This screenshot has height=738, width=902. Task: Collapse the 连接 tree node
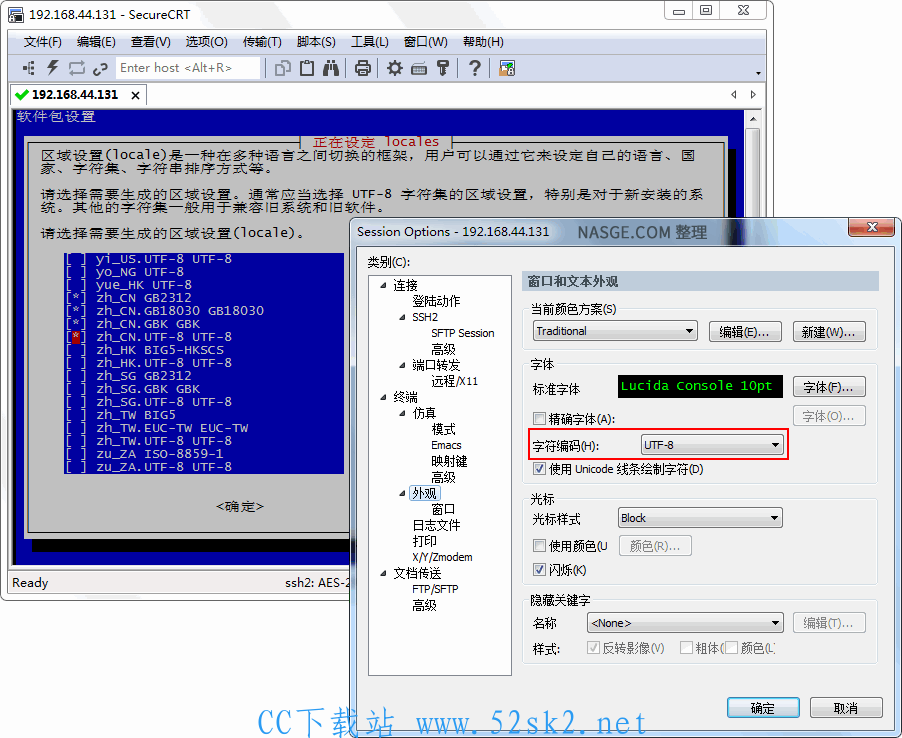383,285
